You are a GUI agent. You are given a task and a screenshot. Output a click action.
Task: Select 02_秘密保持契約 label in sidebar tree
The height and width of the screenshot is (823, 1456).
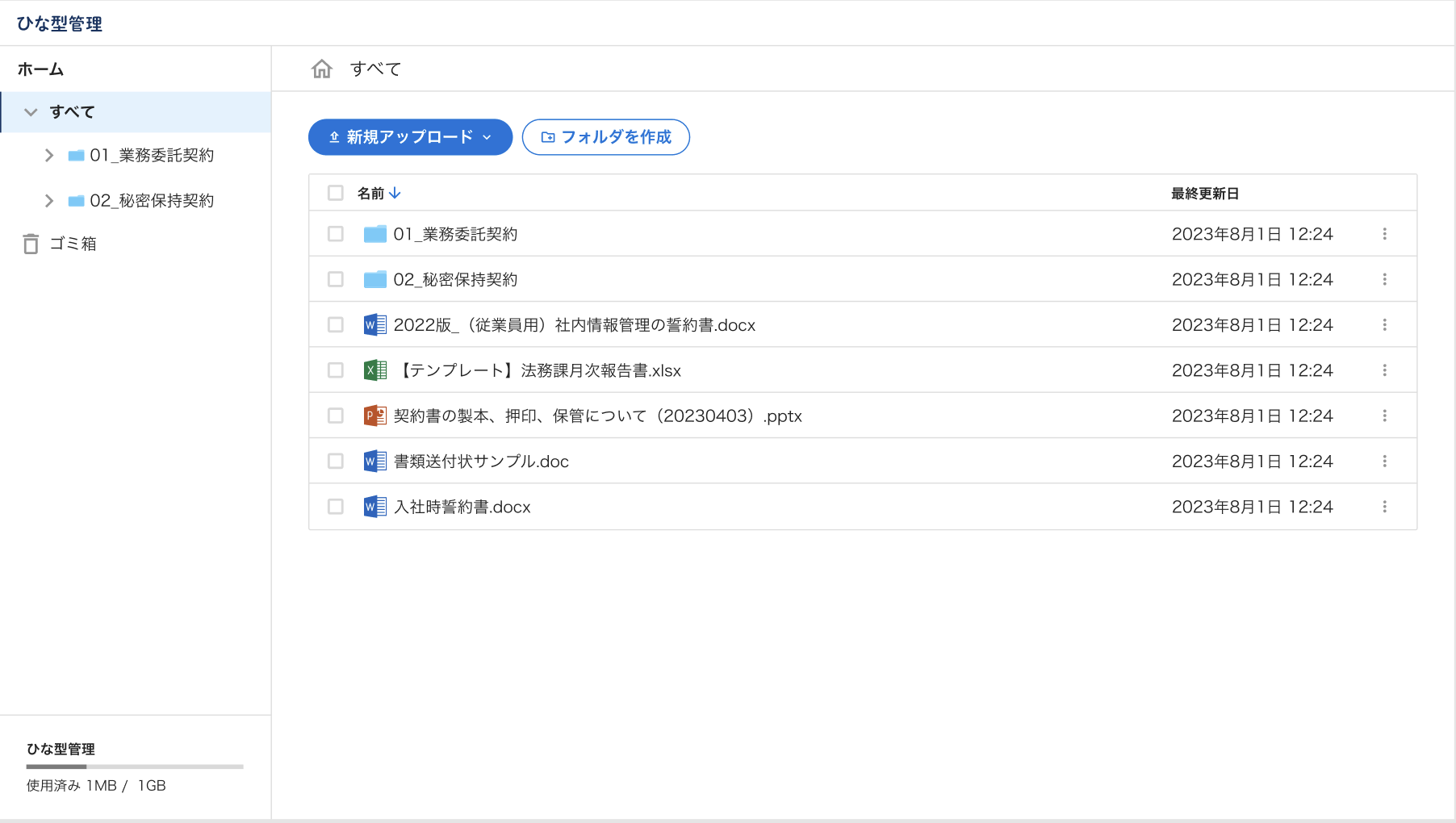point(152,201)
